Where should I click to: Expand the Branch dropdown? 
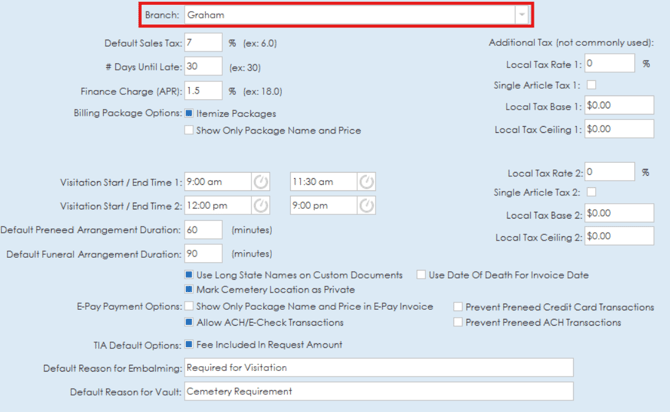521,15
